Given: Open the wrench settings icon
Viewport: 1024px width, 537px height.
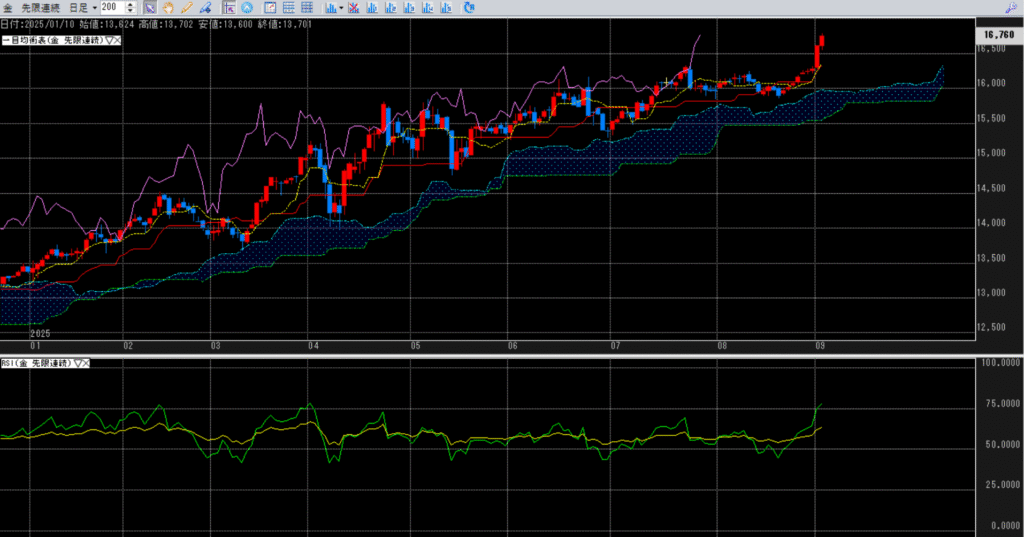Looking at the screenshot, I should pos(1013,8).
